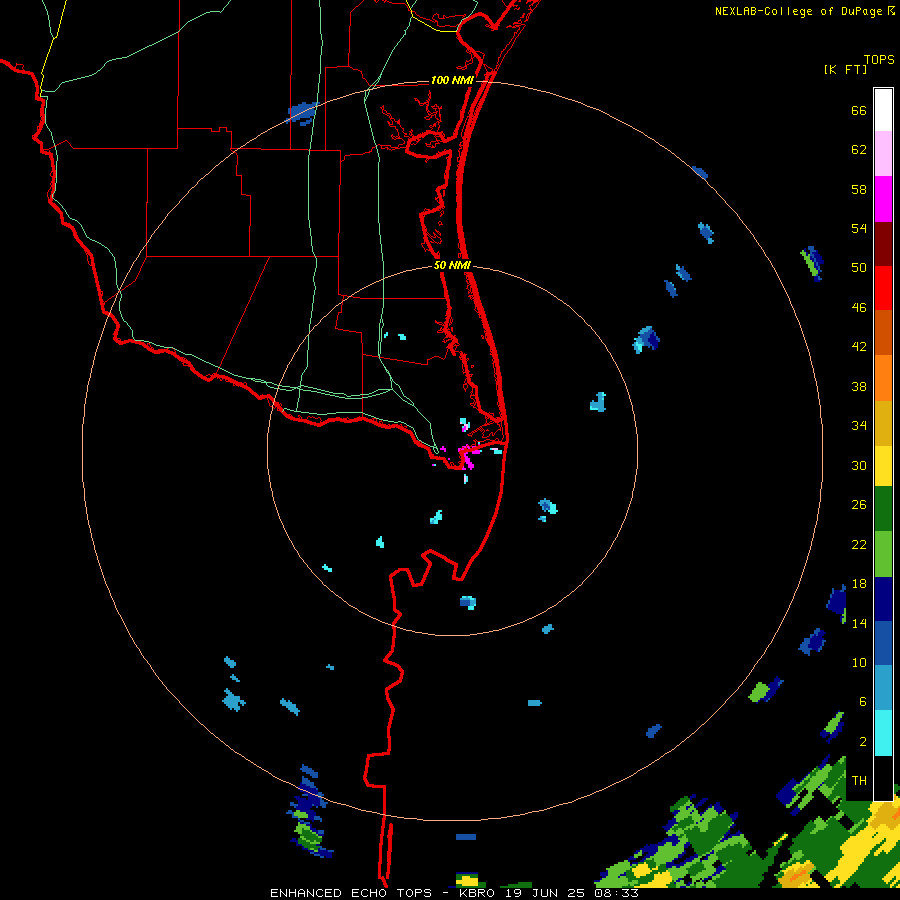Click the light blue 14 kft swatch
The width and height of the screenshot is (900, 900).
coord(883,688)
